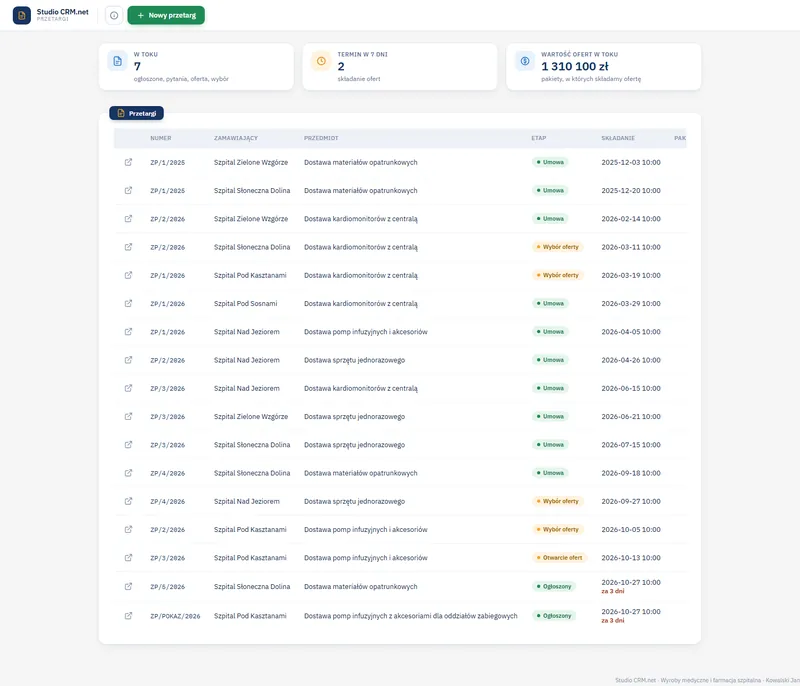This screenshot has height=686, width=800.
Task: Open tender row dated 2026-07-15 via its link icon
Action: click(128, 445)
